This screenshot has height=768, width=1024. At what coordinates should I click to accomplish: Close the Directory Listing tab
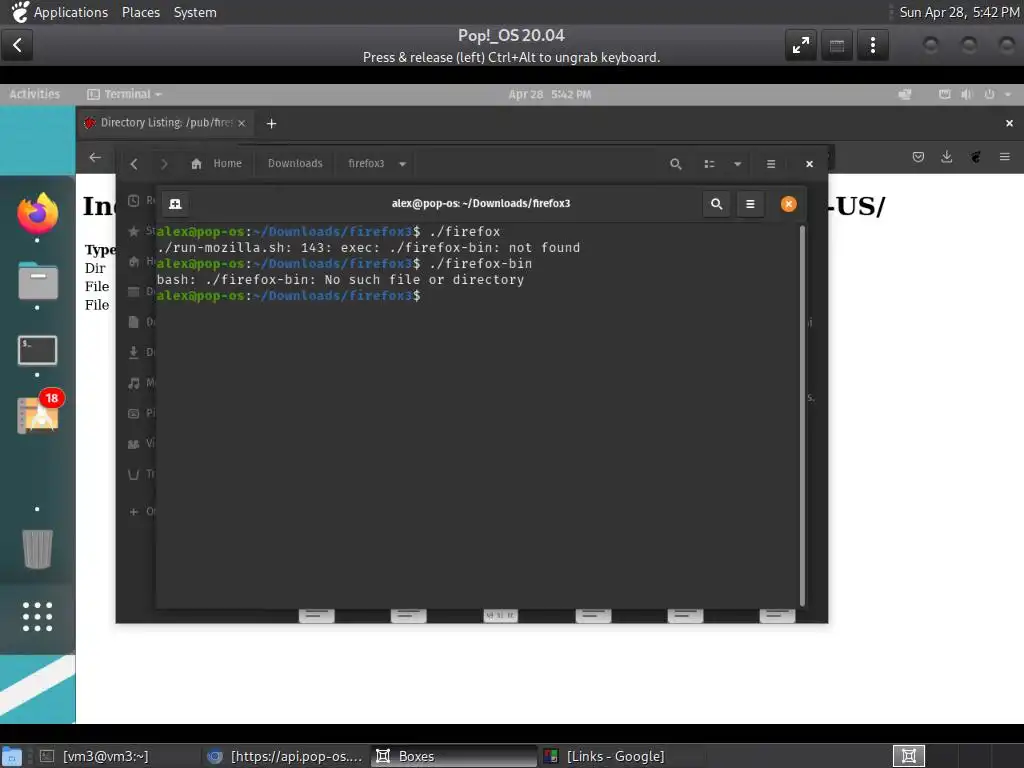(242, 123)
